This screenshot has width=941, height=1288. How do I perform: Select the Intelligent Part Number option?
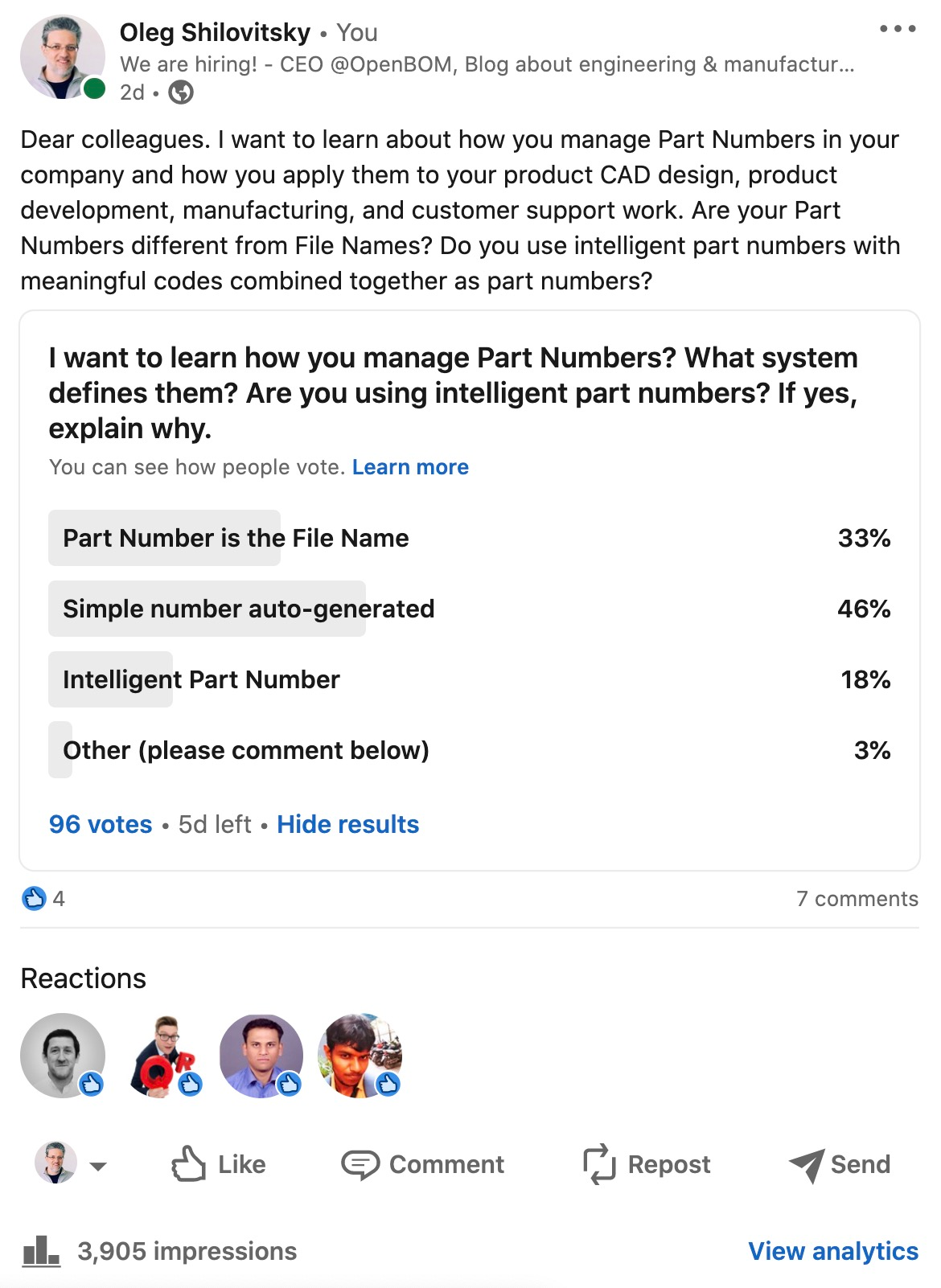(x=470, y=679)
